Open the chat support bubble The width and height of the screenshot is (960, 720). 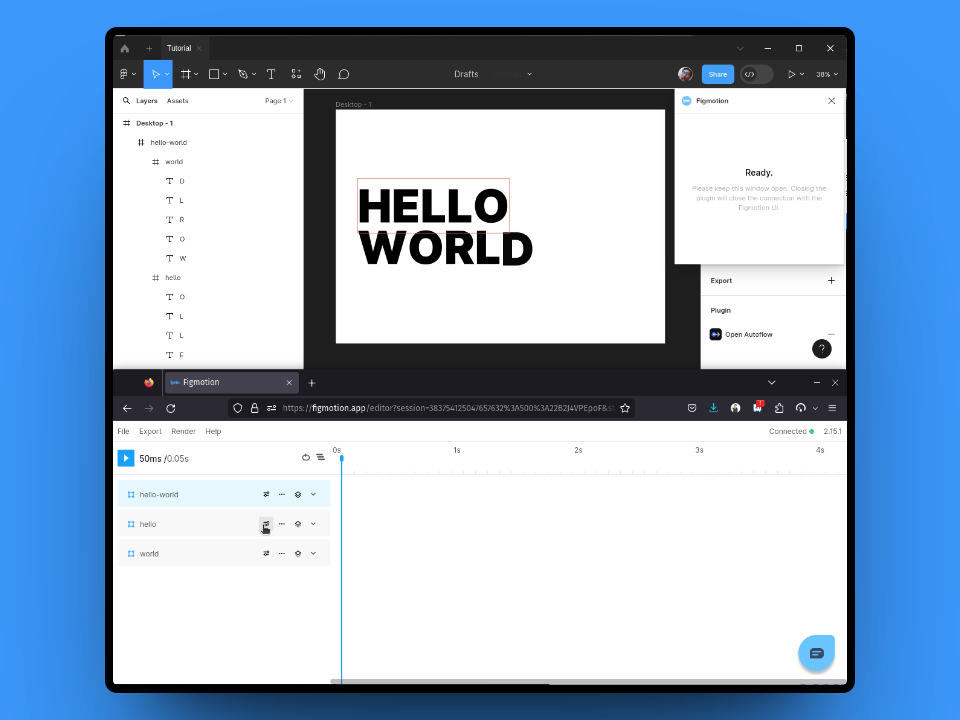click(x=816, y=653)
